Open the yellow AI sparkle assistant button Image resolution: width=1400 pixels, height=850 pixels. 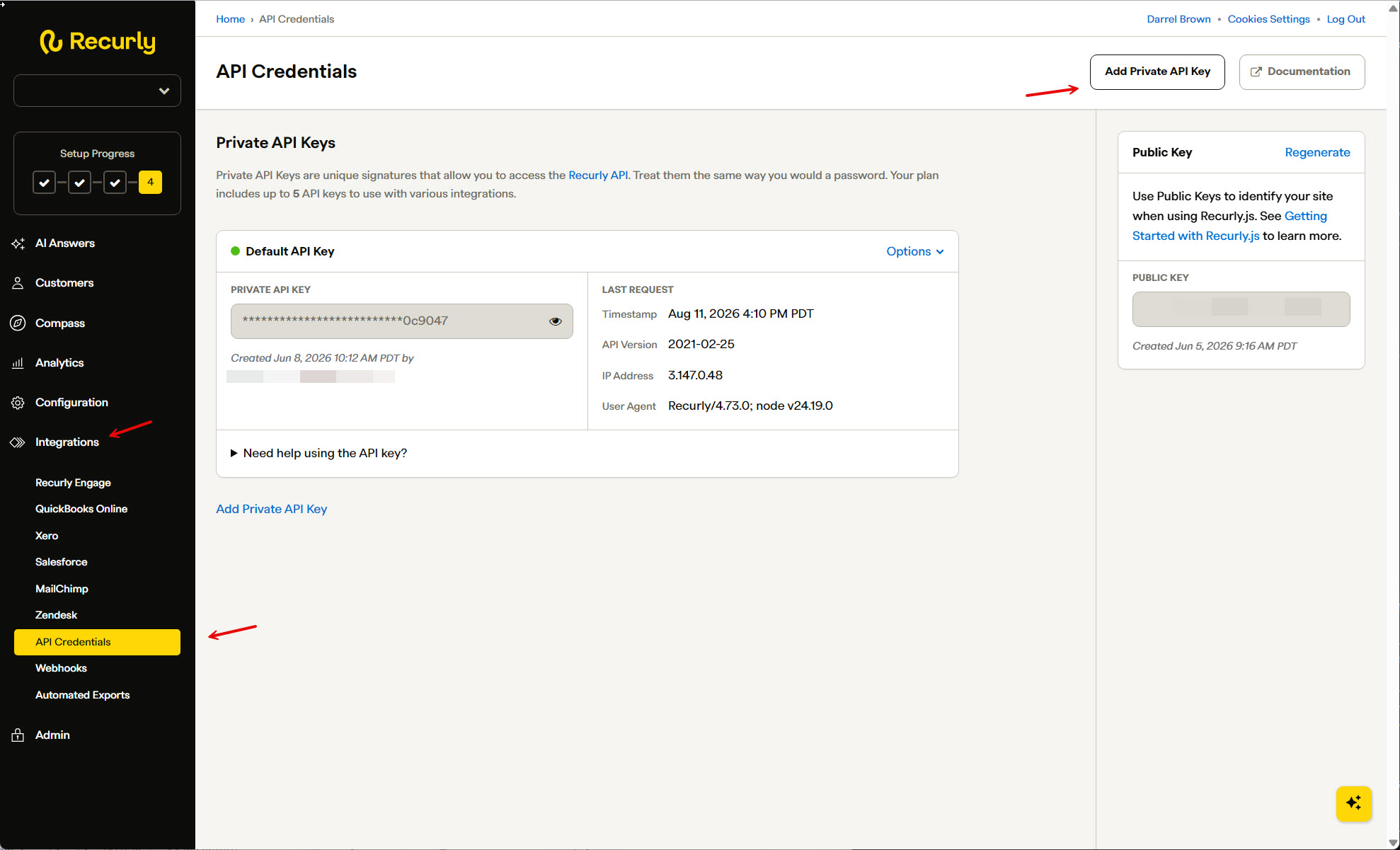[1353, 803]
